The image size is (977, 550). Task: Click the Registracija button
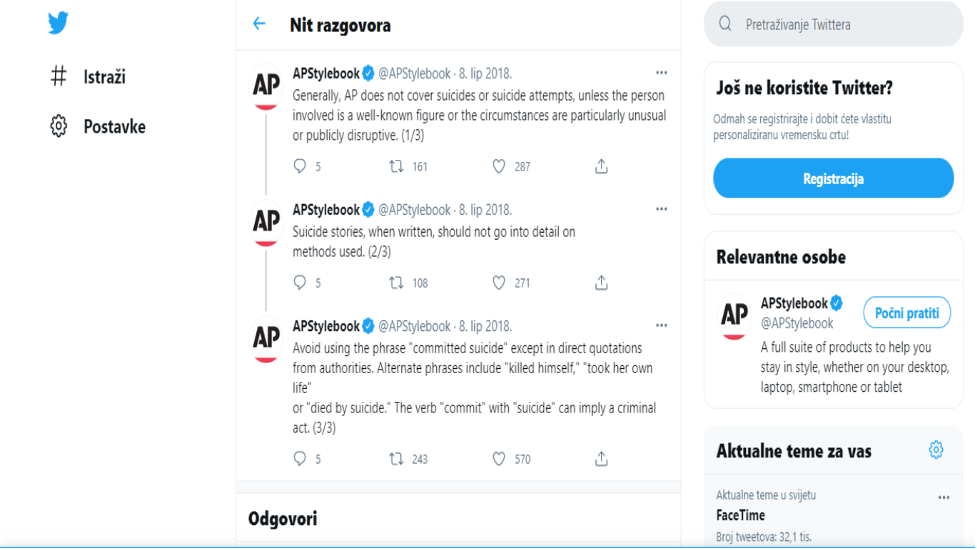[833, 178]
